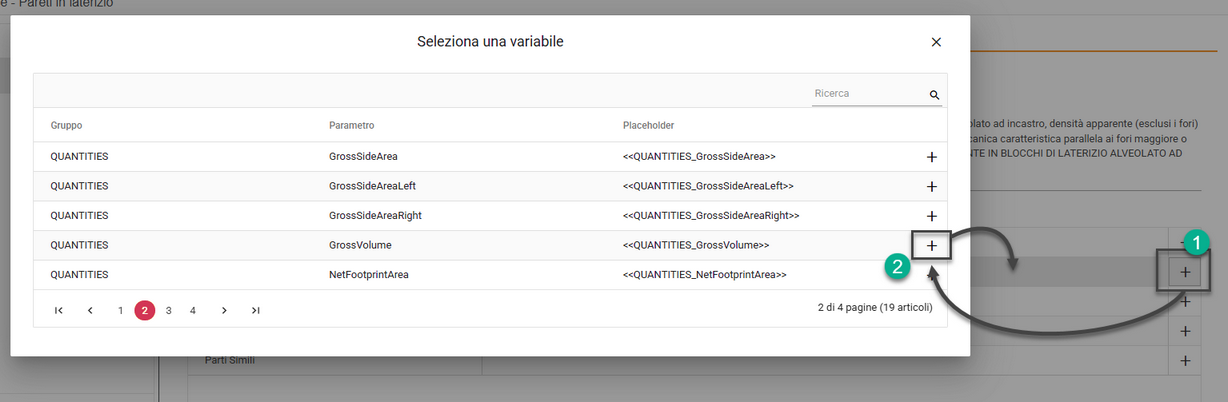Jump to last page of variables
1228x402 pixels.
point(256,310)
